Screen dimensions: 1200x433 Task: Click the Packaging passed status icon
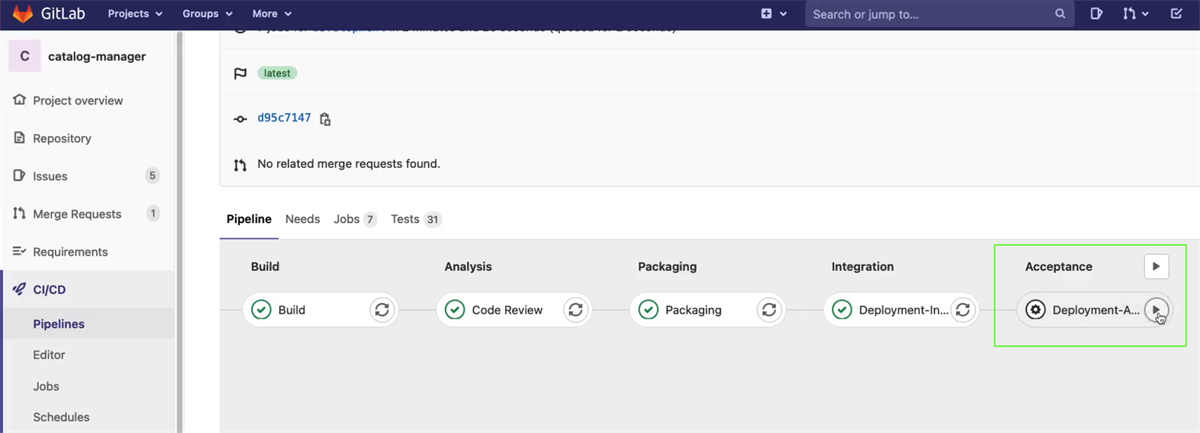(648, 310)
